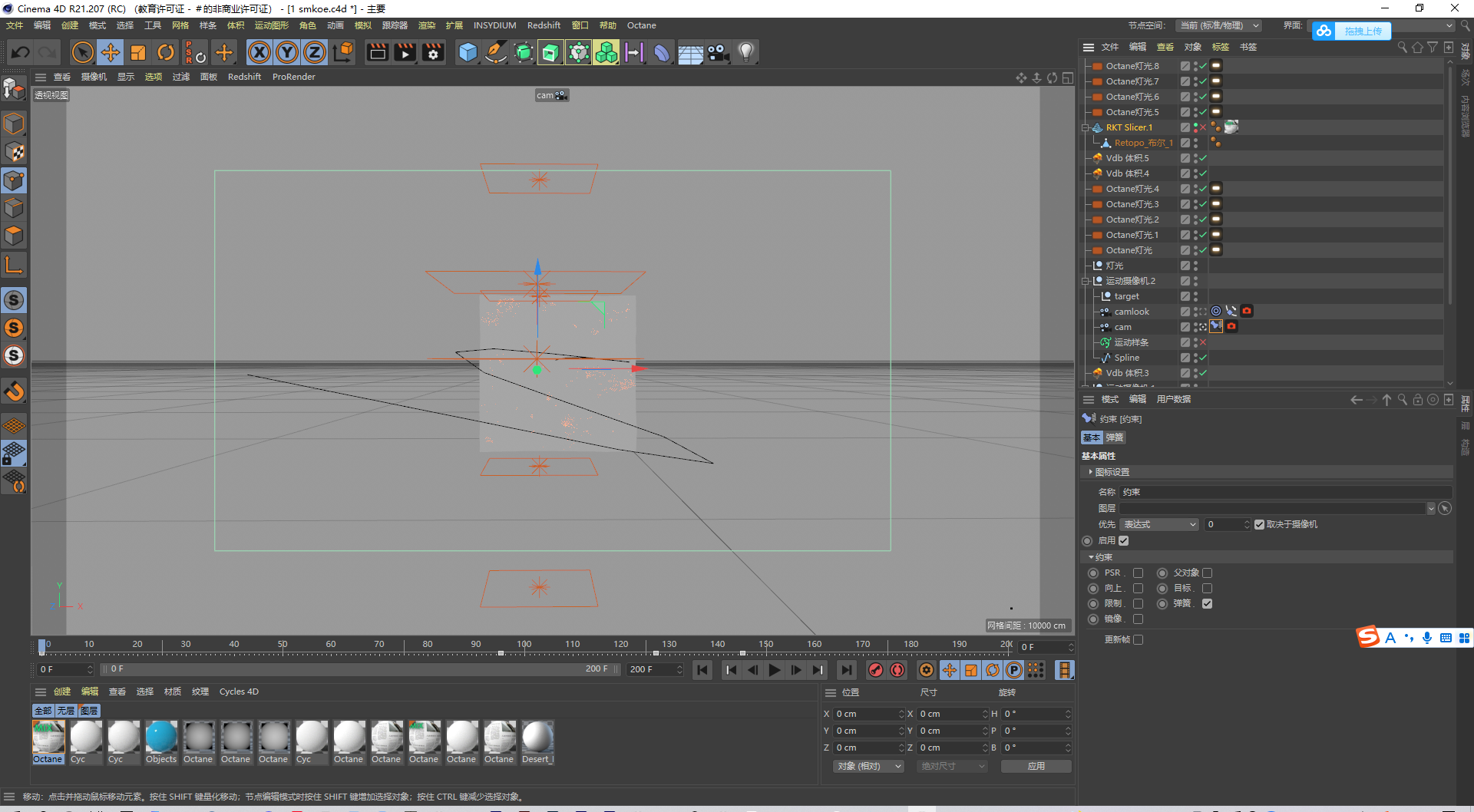The width and height of the screenshot is (1474, 812).
Task: Enable the 向上 constraint checkbox
Action: 1139,589
